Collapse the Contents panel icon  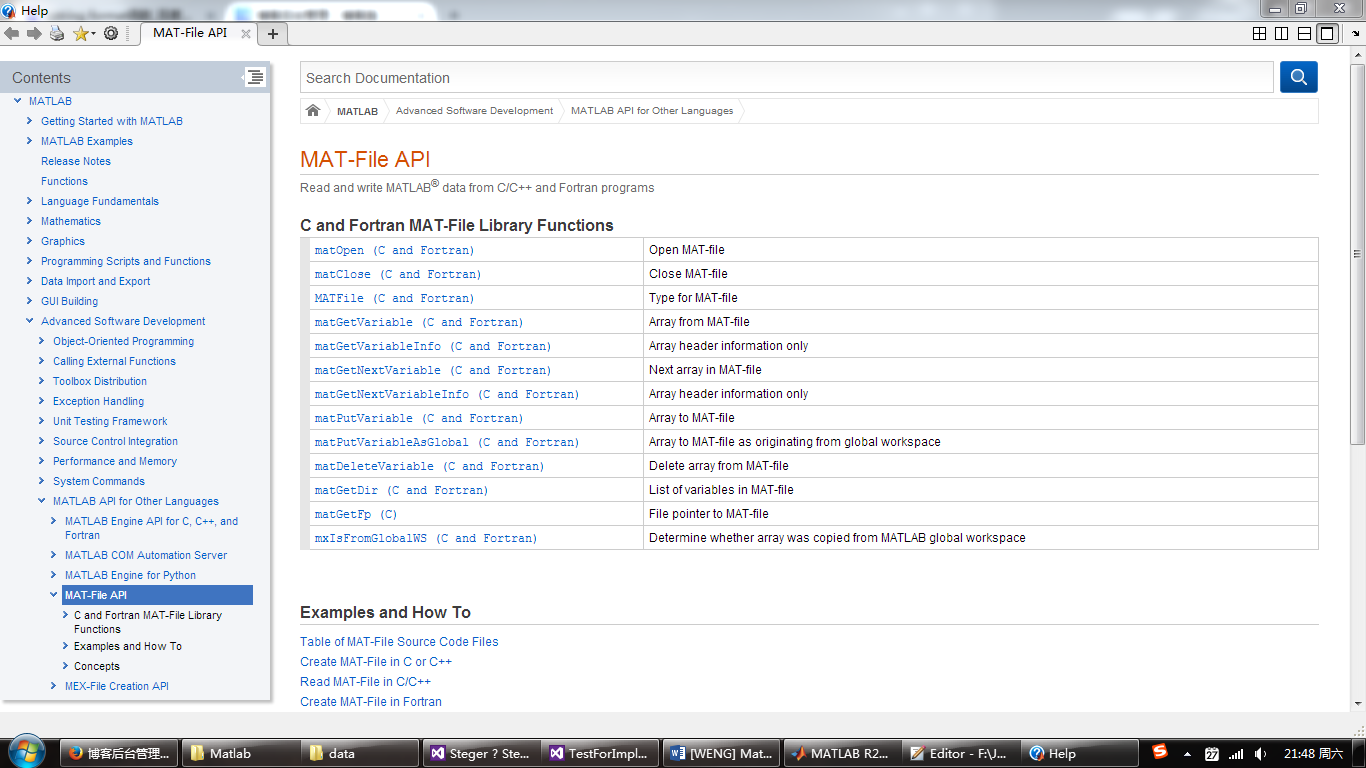click(x=255, y=77)
